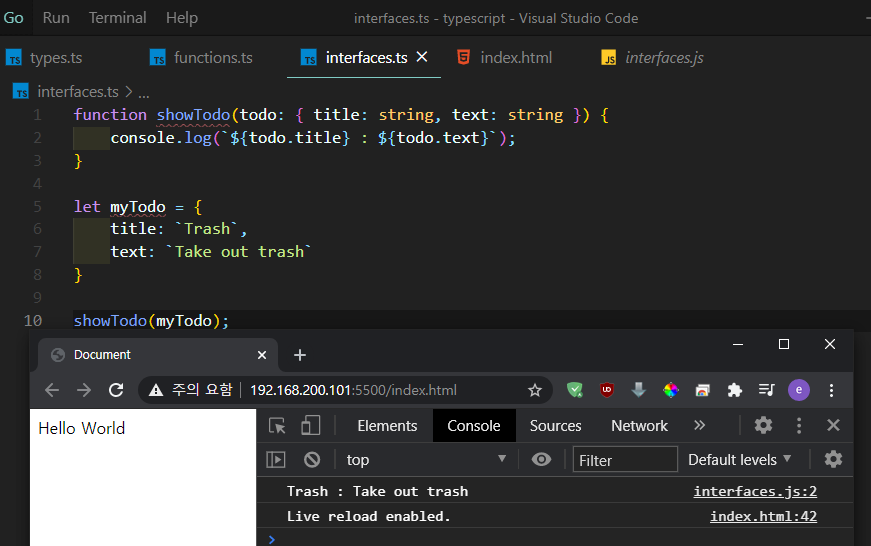This screenshot has width=871, height=546.
Task: Open DevTools customize three-dot menu
Action: [799, 425]
